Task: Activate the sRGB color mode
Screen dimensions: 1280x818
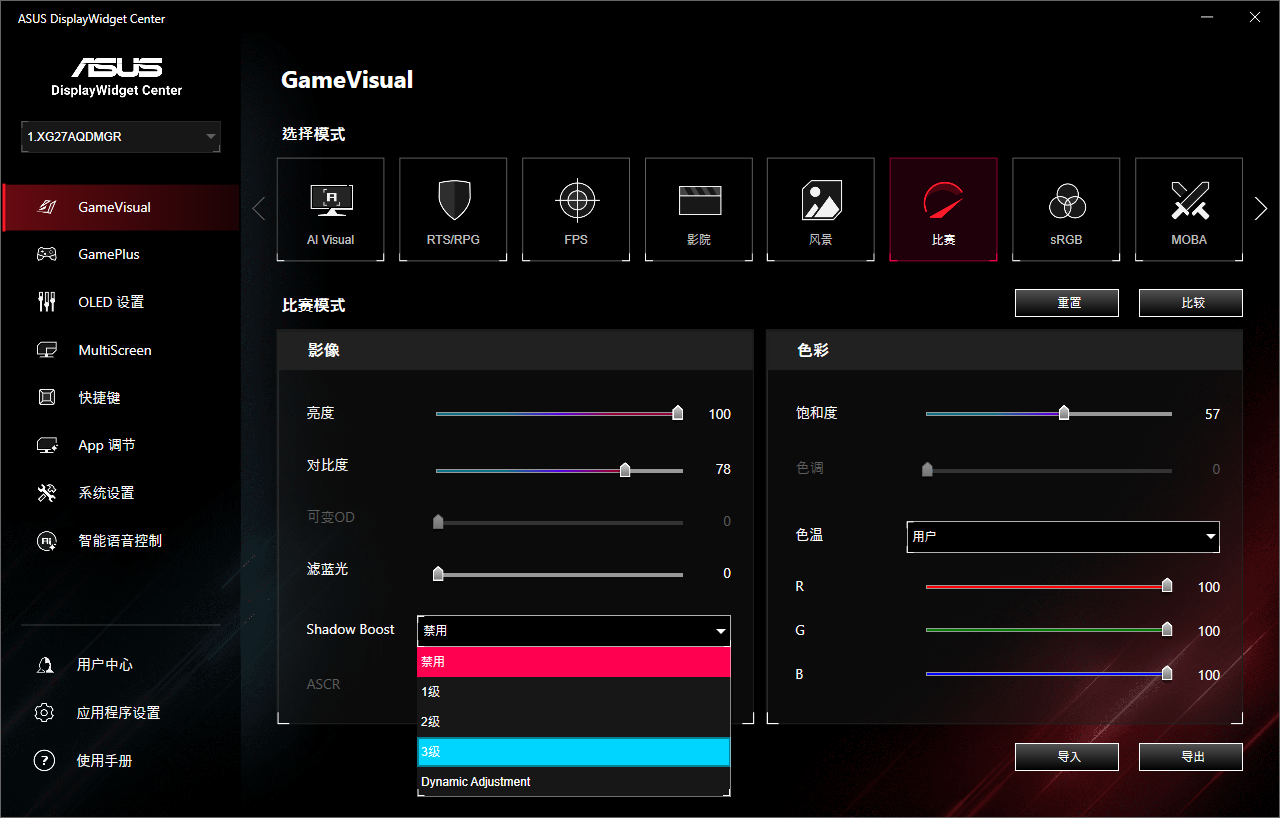Action: [x=1066, y=209]
